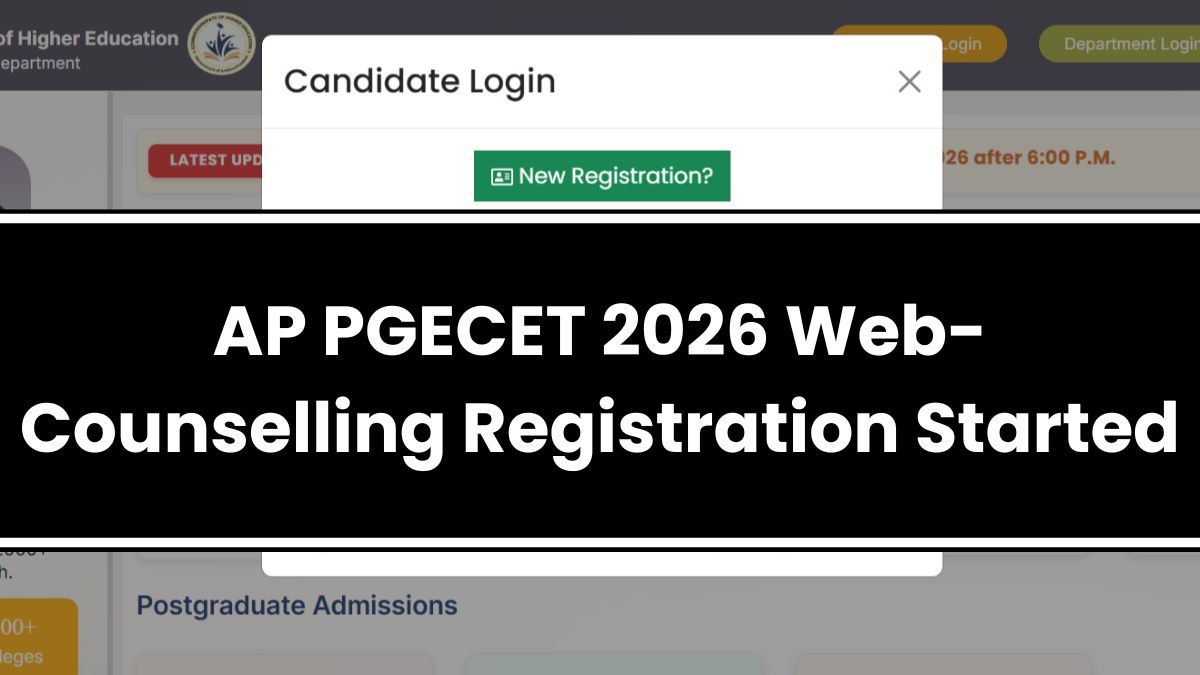Screen dimensions: 1200x675
Task: Click the orange colleges count card
Action: tap(38, 637)
